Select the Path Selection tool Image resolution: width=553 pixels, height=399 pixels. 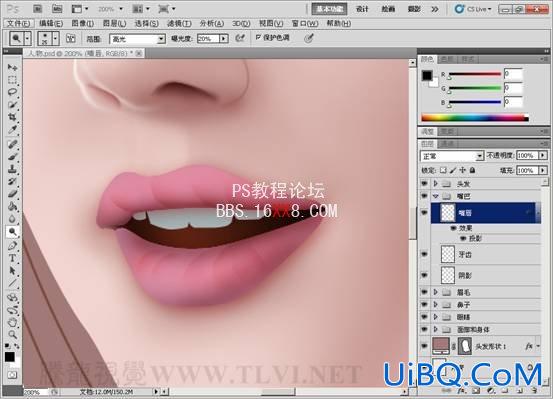12,271
